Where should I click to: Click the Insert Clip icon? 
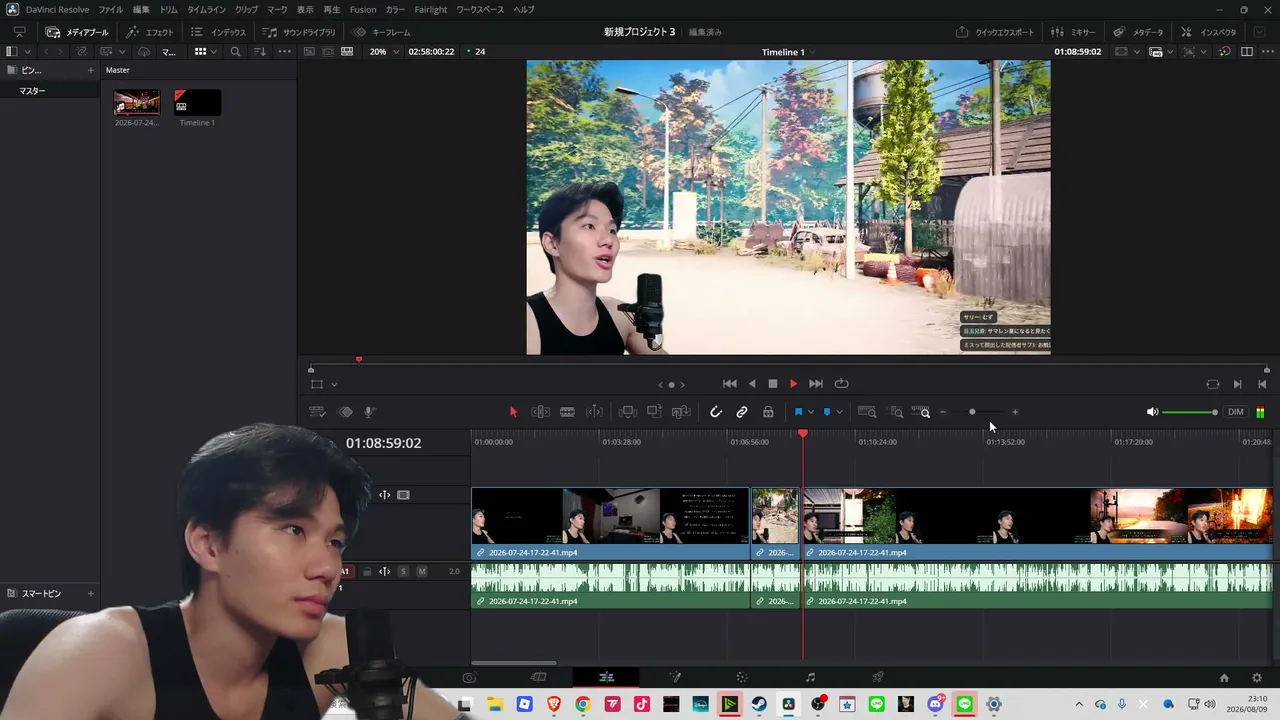pyautogui.click(x=628, y=412)
